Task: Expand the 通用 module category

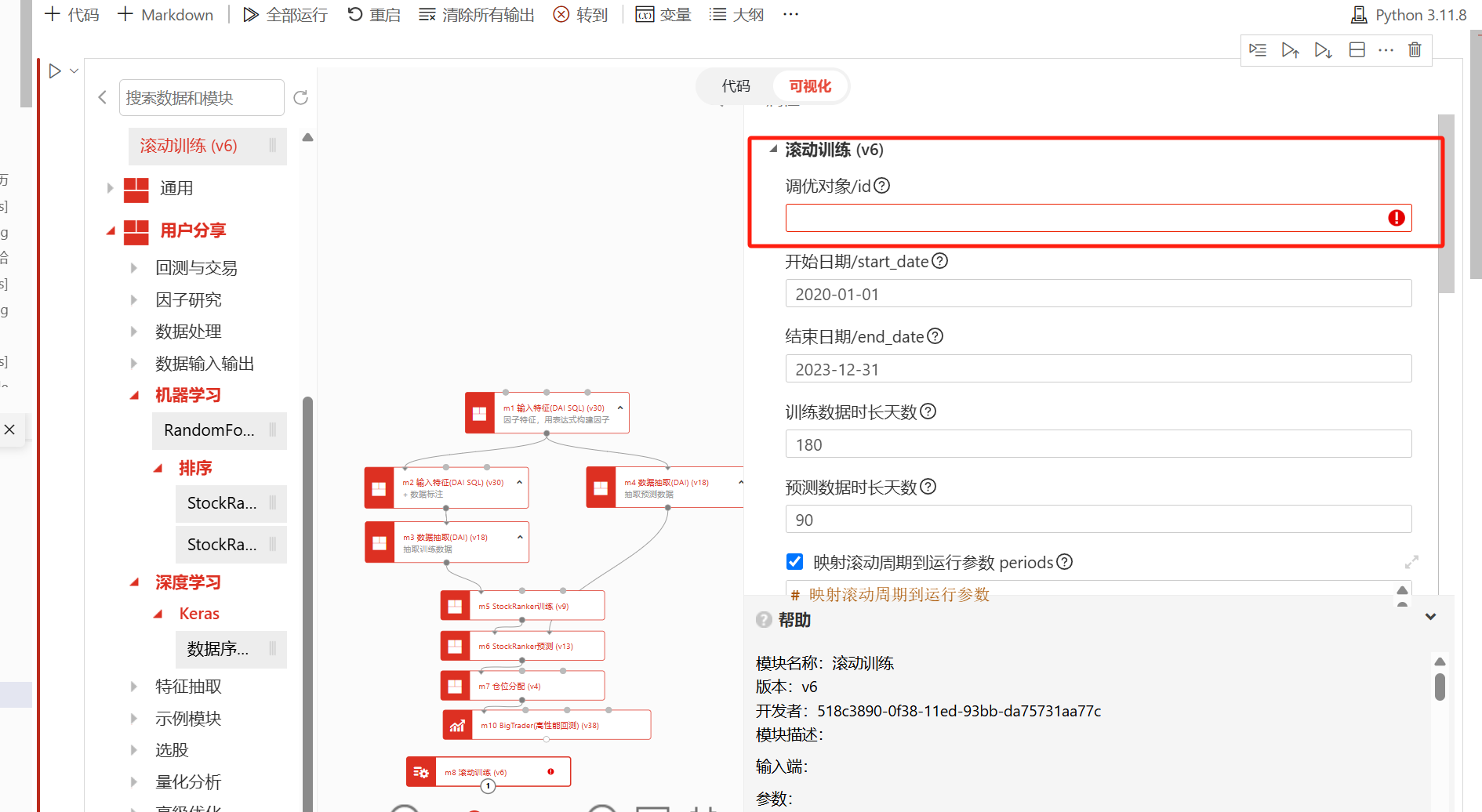Action: tap(110, 188)
